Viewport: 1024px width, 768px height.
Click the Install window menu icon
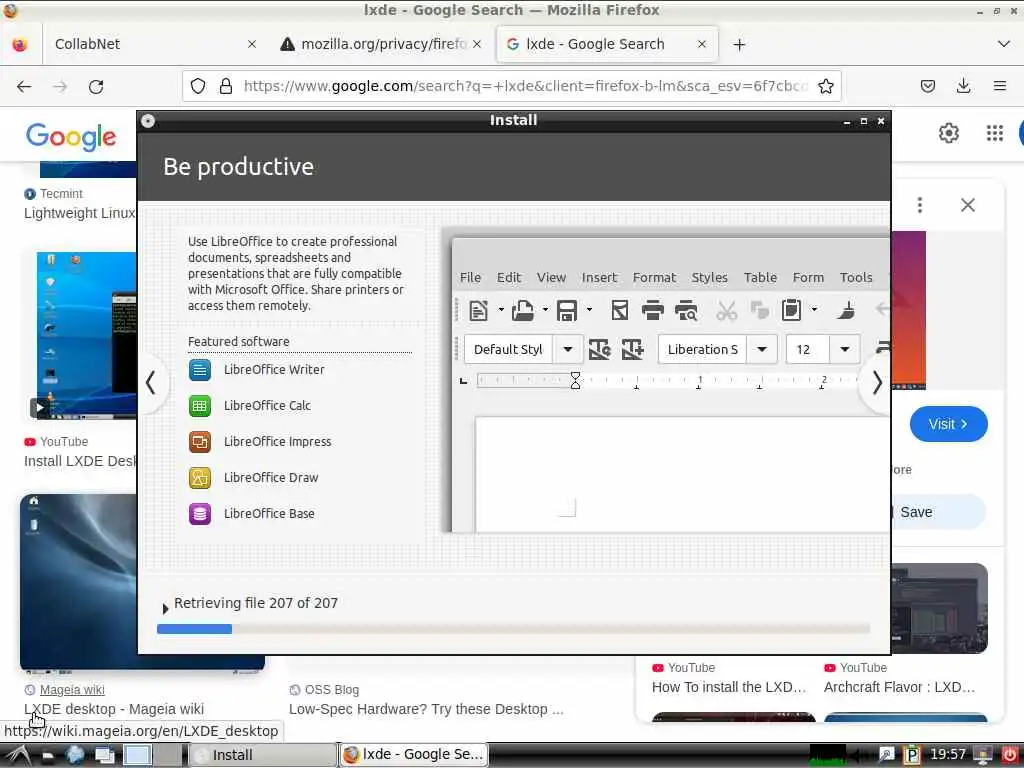pos(148,121)
